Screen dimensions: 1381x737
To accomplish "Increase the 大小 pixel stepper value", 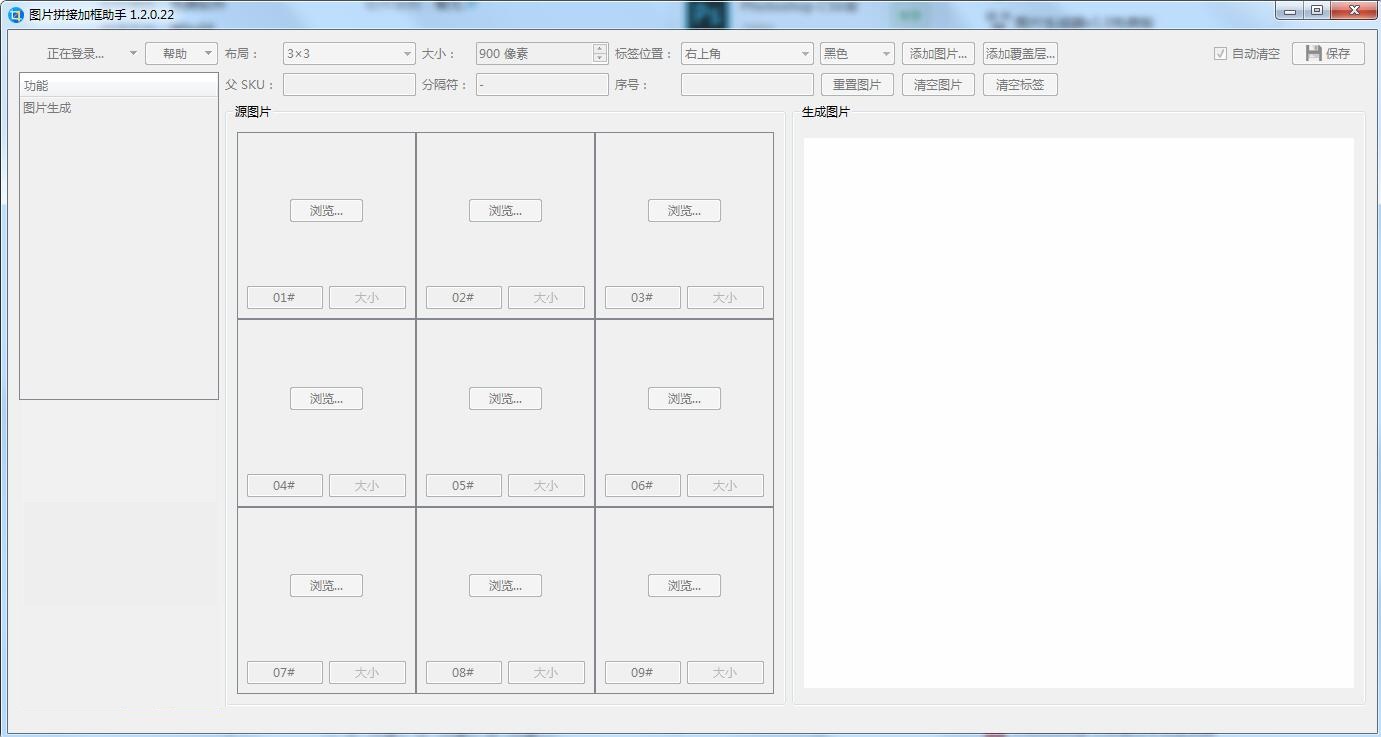I will click(600, 48).
